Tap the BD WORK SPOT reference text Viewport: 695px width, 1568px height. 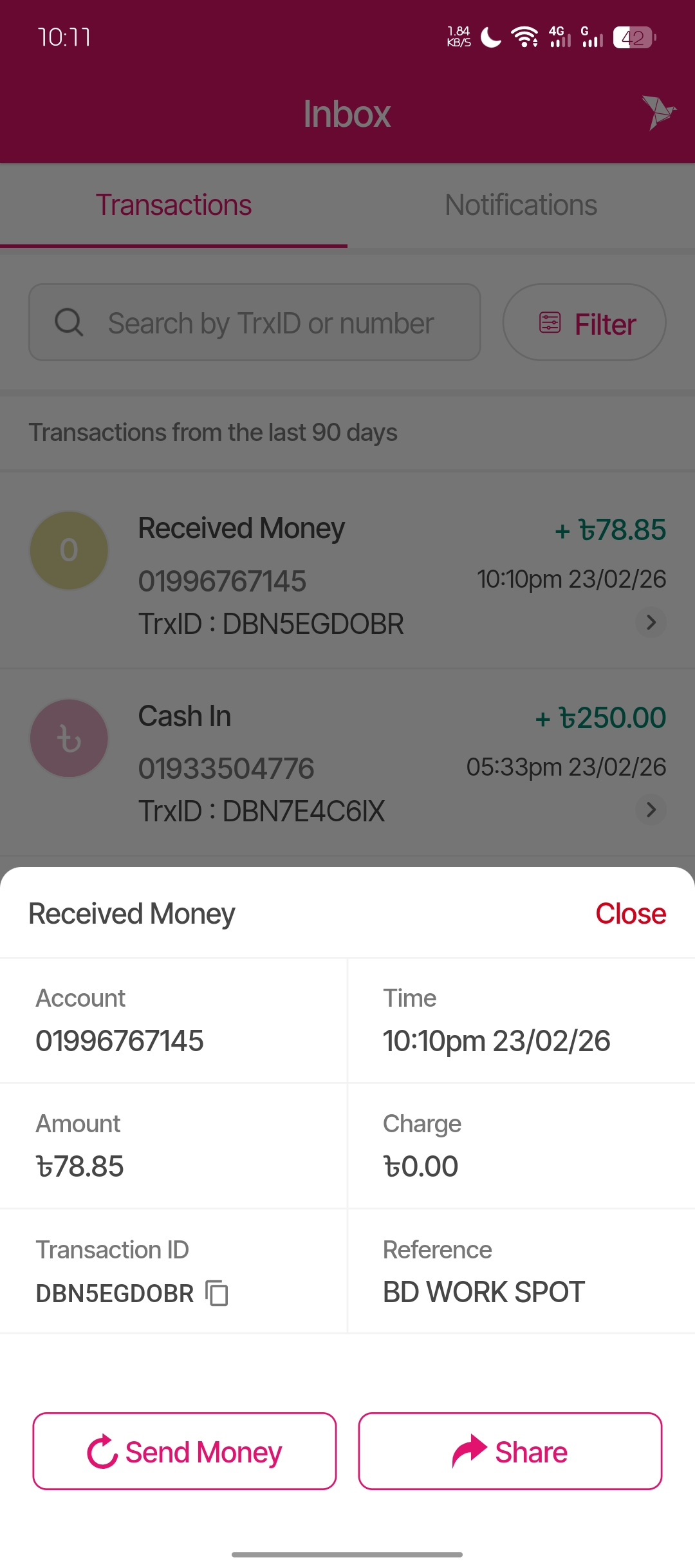click(x=483, y=1292)
